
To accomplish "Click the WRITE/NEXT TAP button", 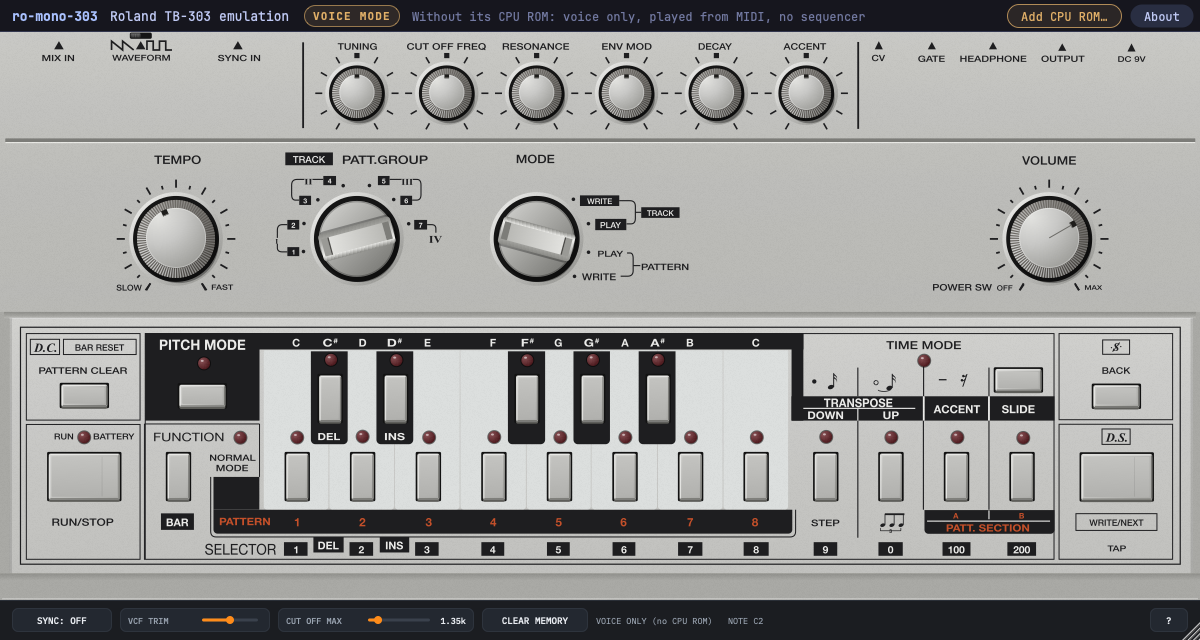I will pyautogui.click(x=1116, y=477).
